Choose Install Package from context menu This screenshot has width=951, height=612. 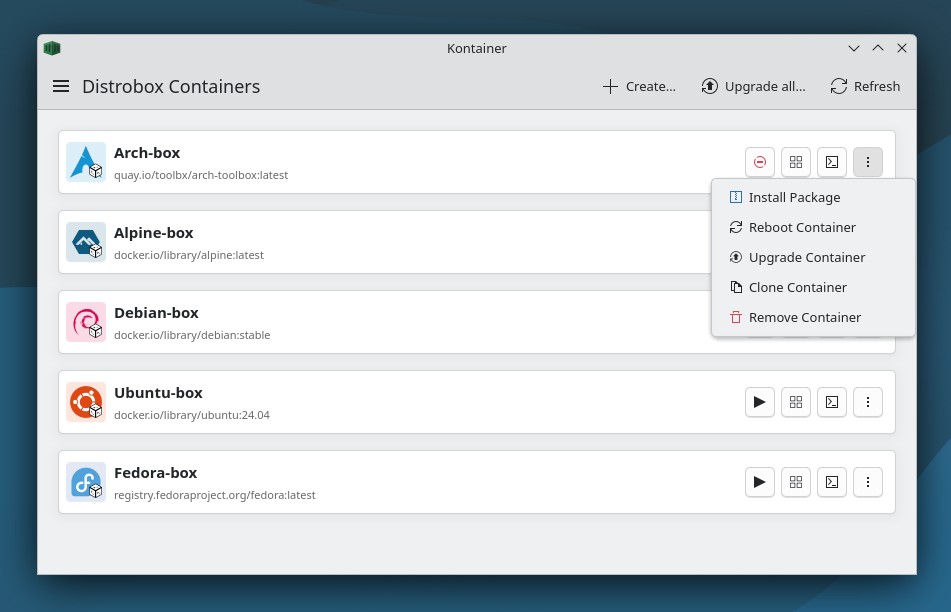coord(794,198)
